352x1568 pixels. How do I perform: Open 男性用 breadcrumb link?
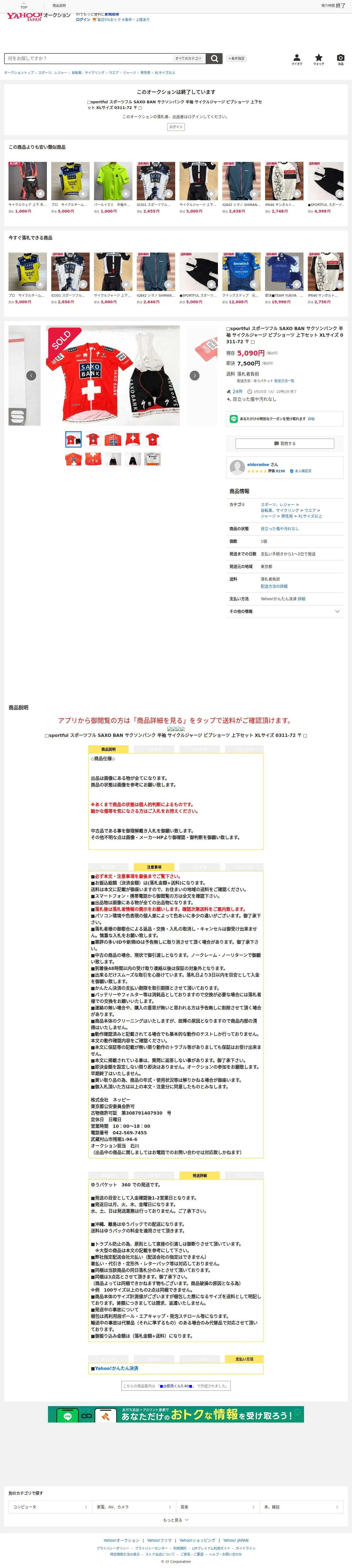[146, 72]
